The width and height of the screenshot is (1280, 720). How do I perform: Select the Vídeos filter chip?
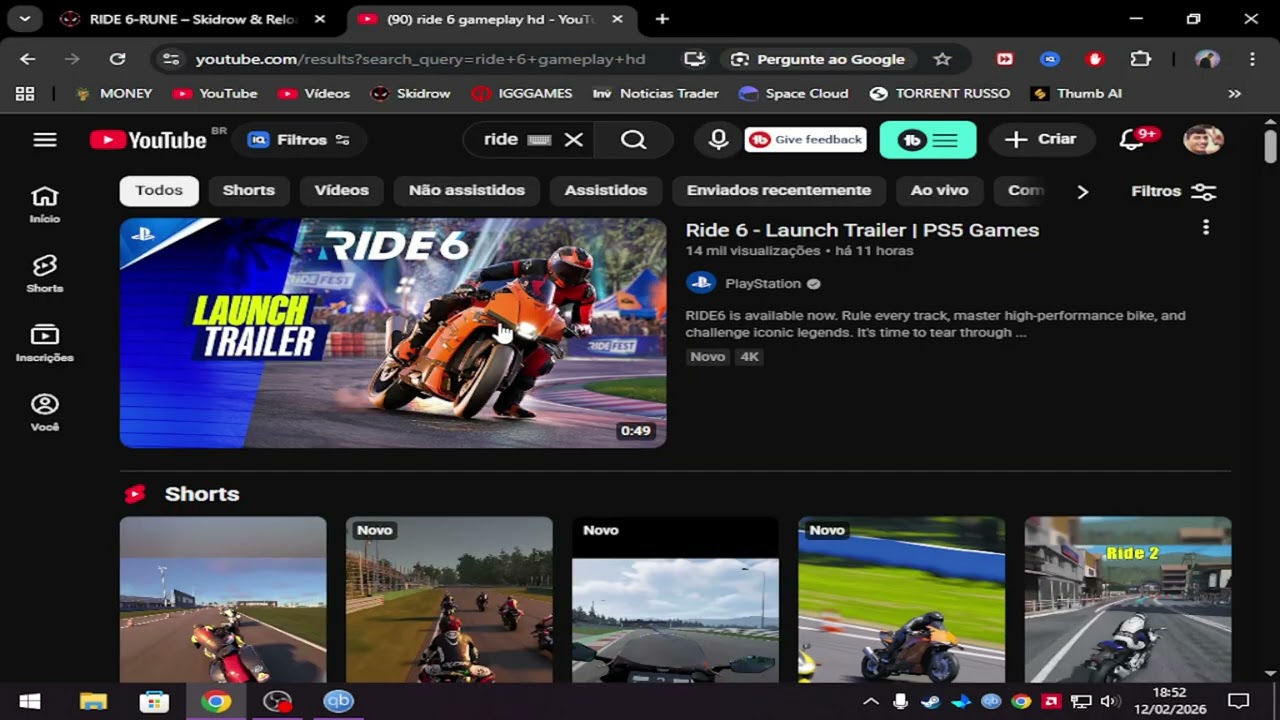click(341, 190)
